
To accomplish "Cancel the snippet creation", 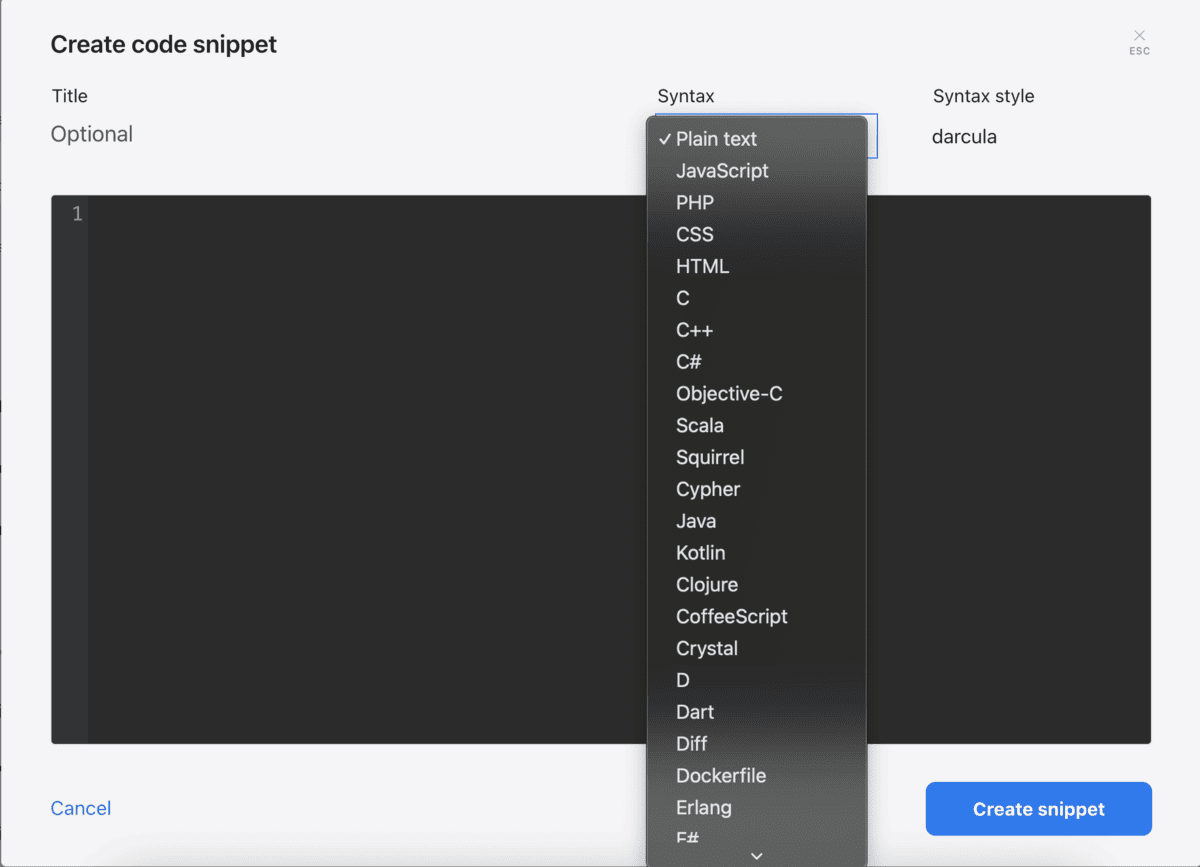I will coord(80,808).
